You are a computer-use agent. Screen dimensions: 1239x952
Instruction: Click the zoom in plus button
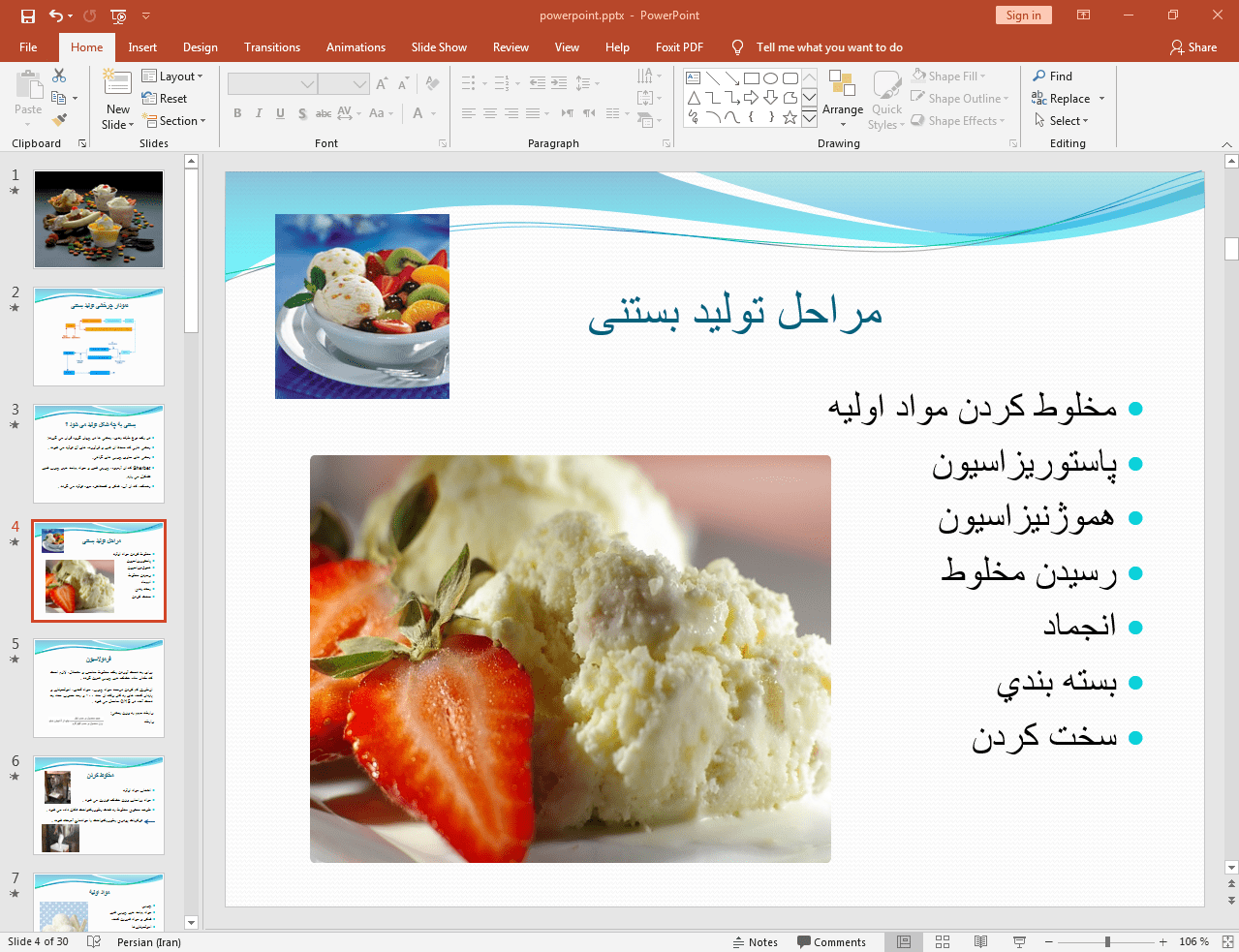[x=1162, y=941]
